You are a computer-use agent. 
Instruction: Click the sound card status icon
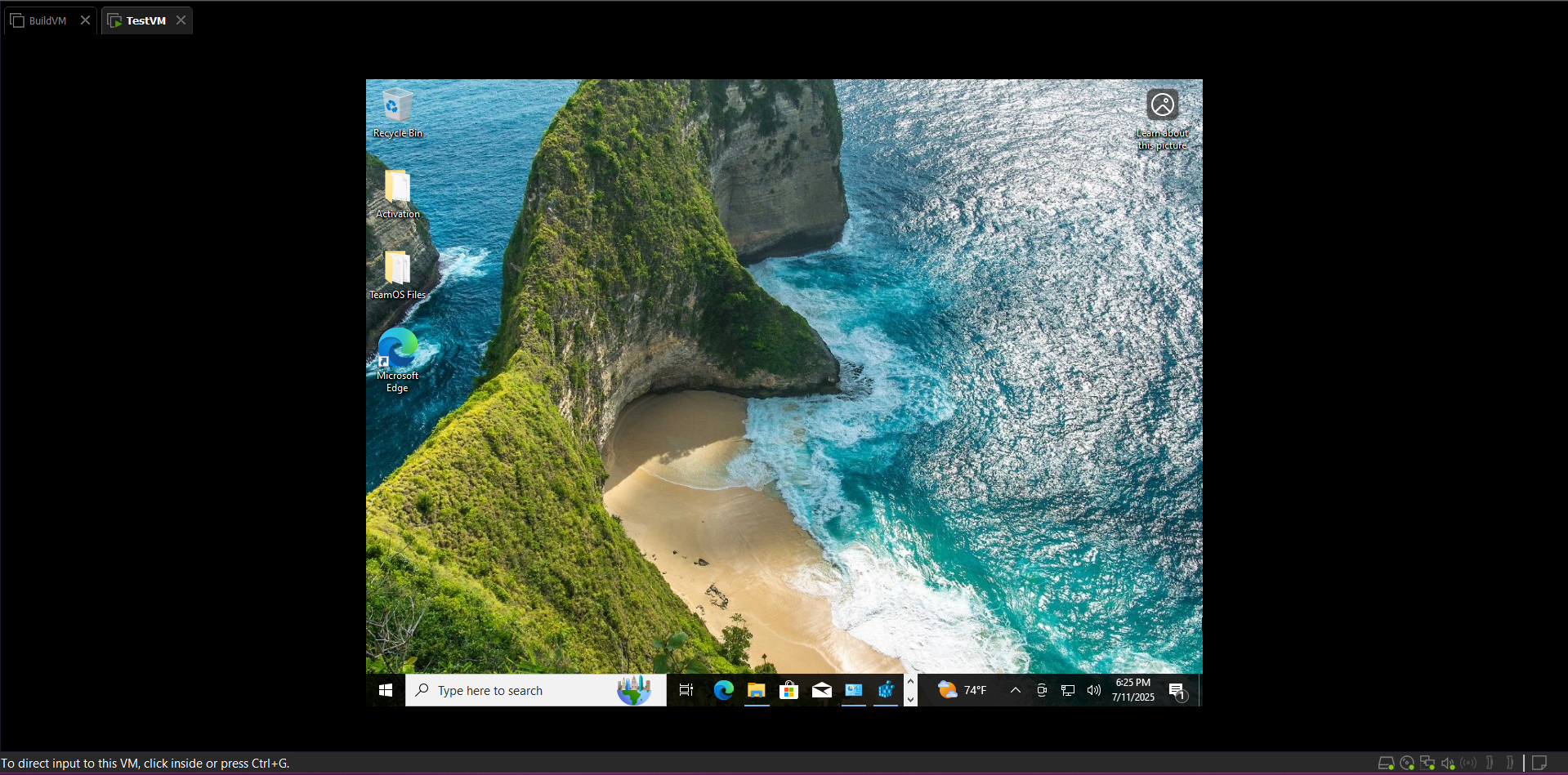coord(1448,764)
